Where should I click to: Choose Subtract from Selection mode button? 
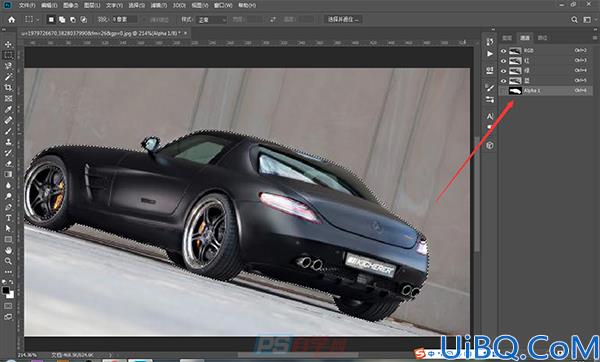(72, 20)
